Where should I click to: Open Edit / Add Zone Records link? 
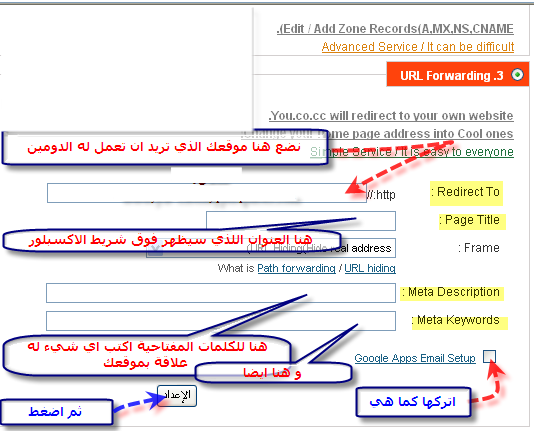(x=395, y=29)
